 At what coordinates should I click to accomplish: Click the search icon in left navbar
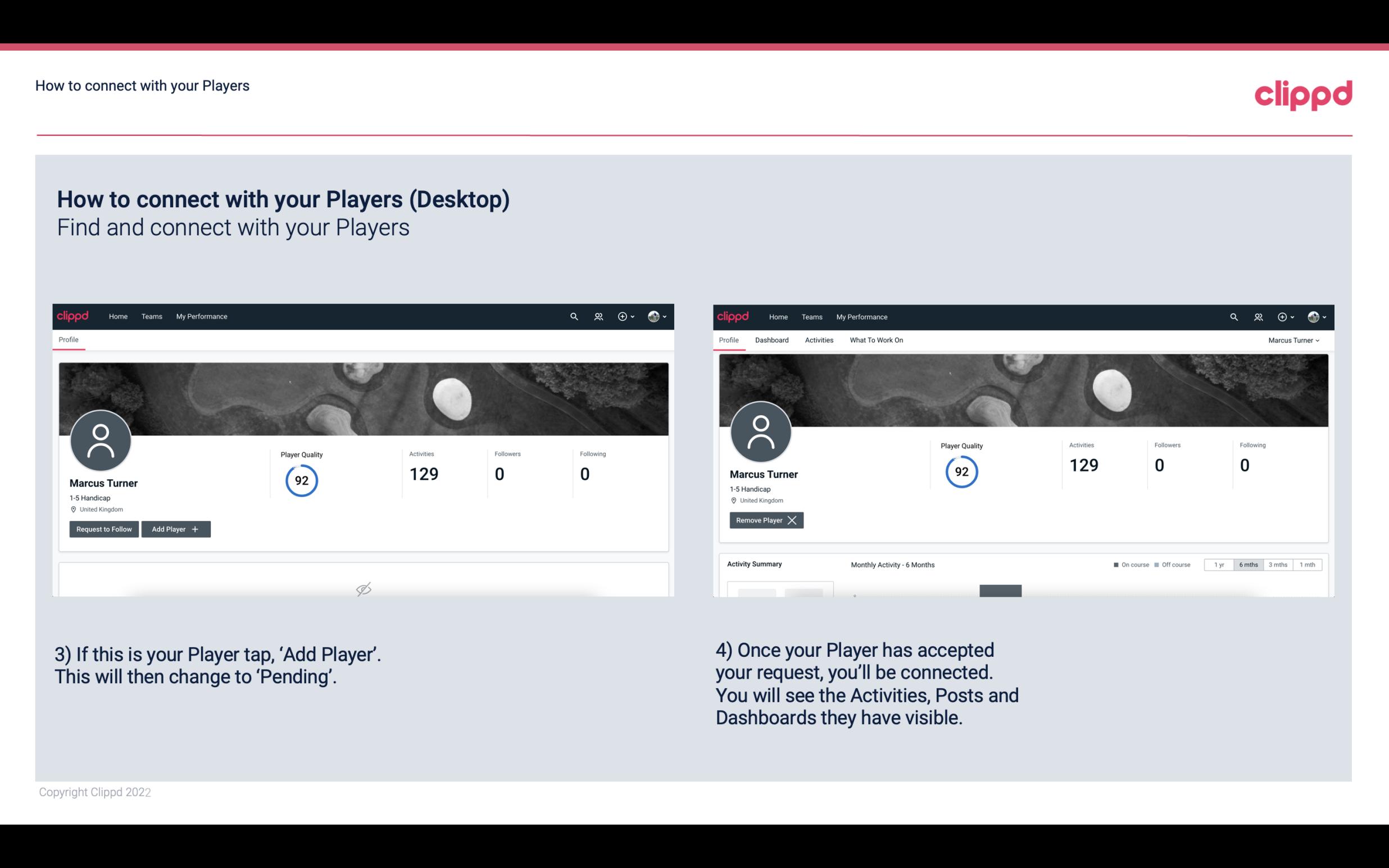coord(573,316)
